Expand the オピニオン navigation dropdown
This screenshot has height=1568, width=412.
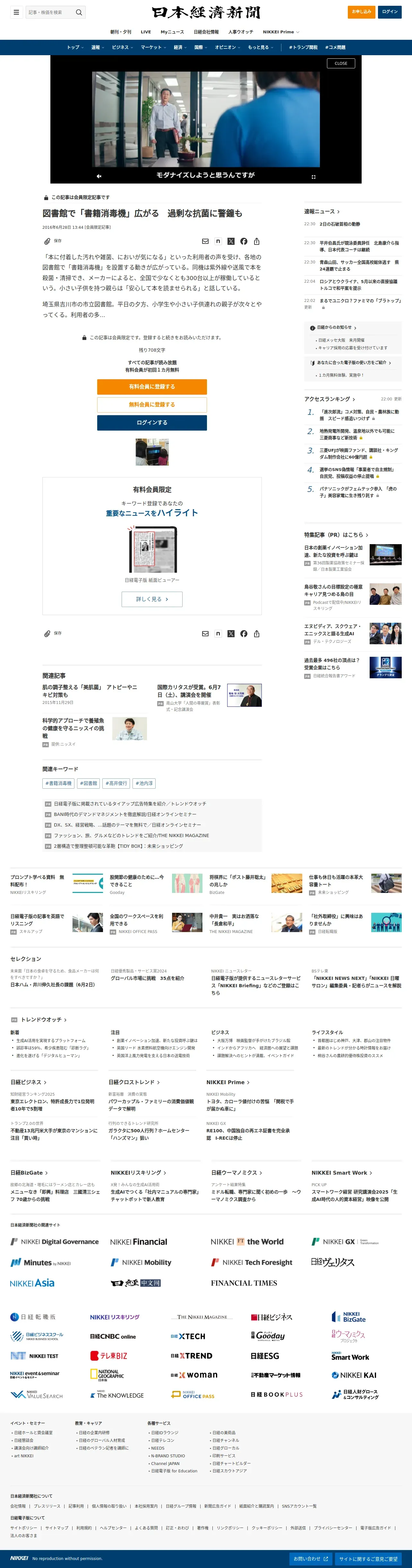227,47
